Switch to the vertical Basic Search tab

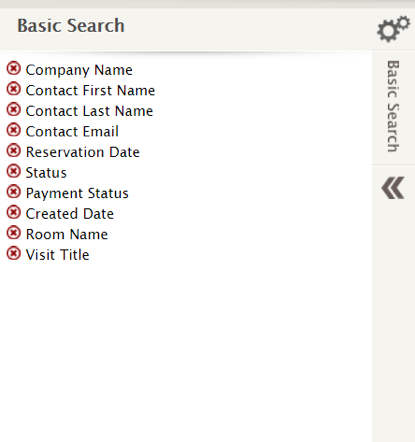(x=393, y=106)
